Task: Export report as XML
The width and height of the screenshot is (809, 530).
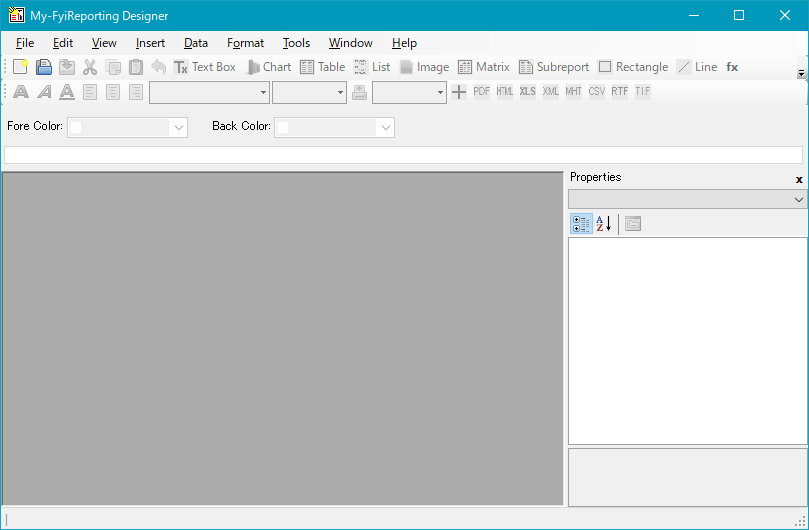Action: click(x=551, y=91)
